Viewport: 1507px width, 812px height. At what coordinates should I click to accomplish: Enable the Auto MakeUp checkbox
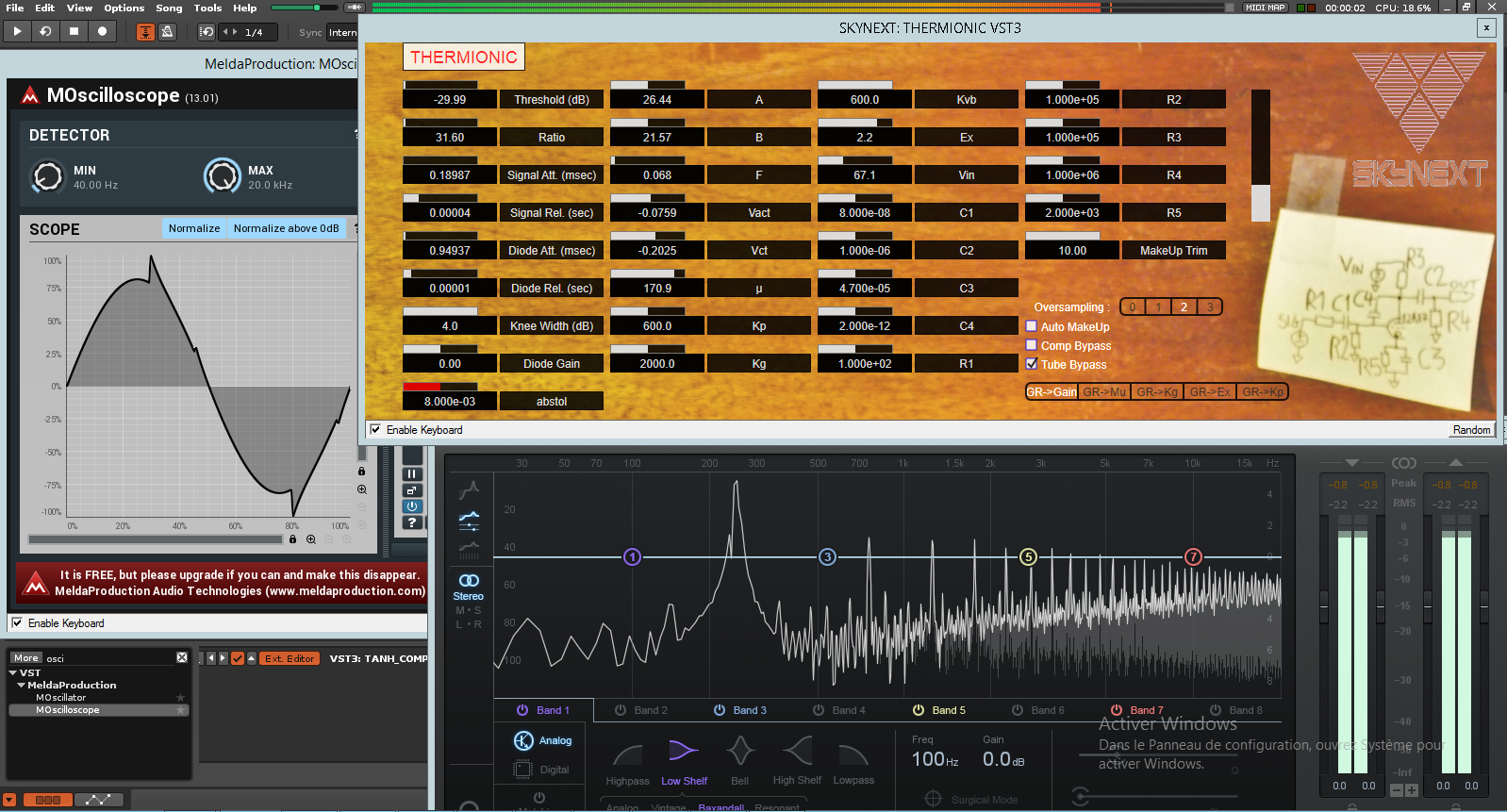point(1031,326)
